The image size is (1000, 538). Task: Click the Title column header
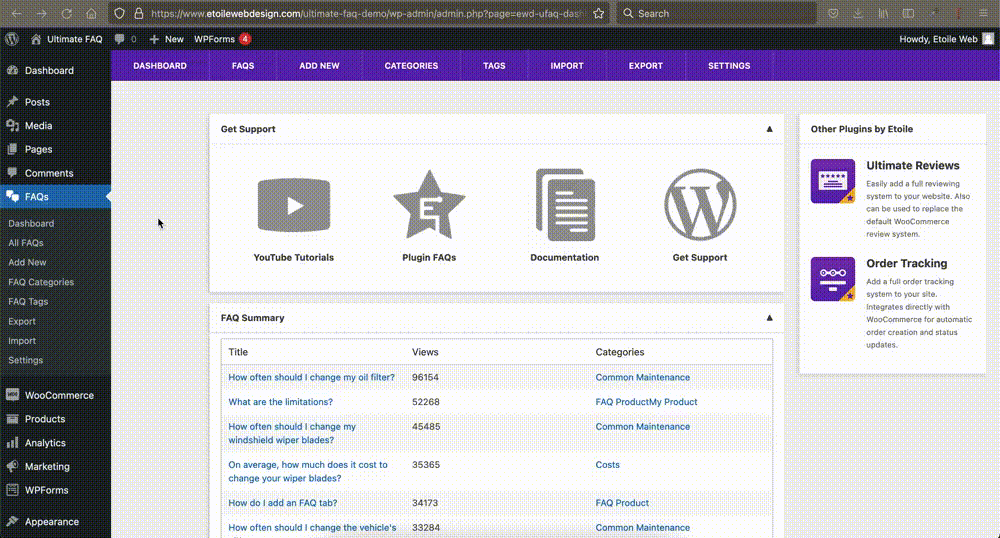(238, 352)
